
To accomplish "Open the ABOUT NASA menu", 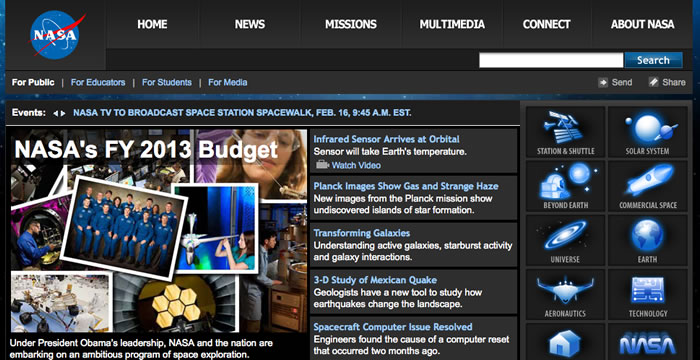I will click(642, 24).
